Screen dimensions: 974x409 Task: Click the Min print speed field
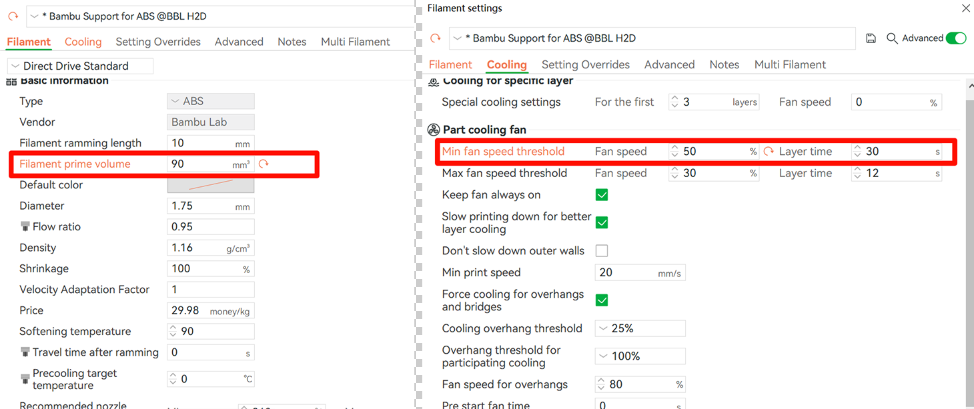click(640, 272)
